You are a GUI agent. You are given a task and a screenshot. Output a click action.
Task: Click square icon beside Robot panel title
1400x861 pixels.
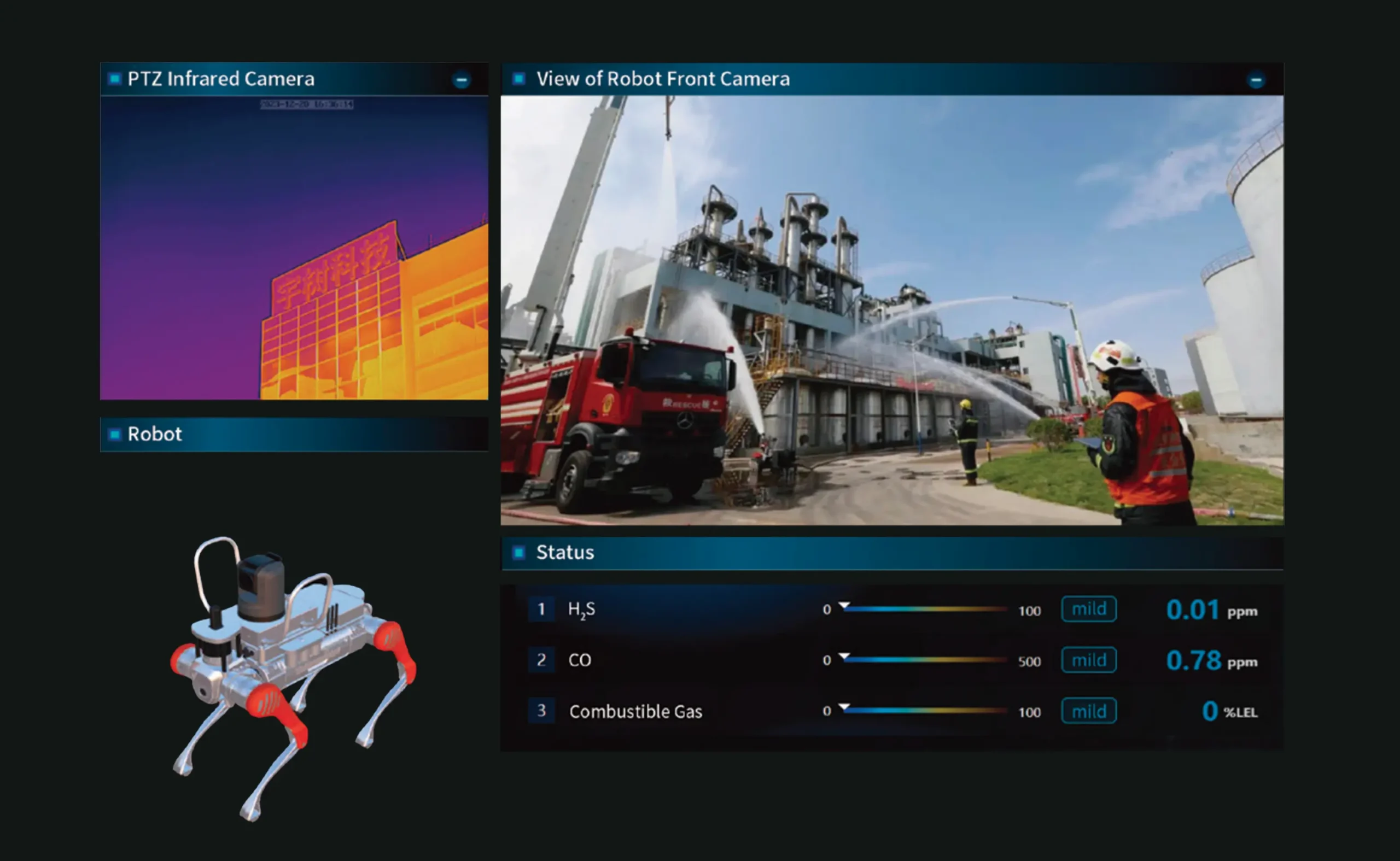(x=114, y=435)
